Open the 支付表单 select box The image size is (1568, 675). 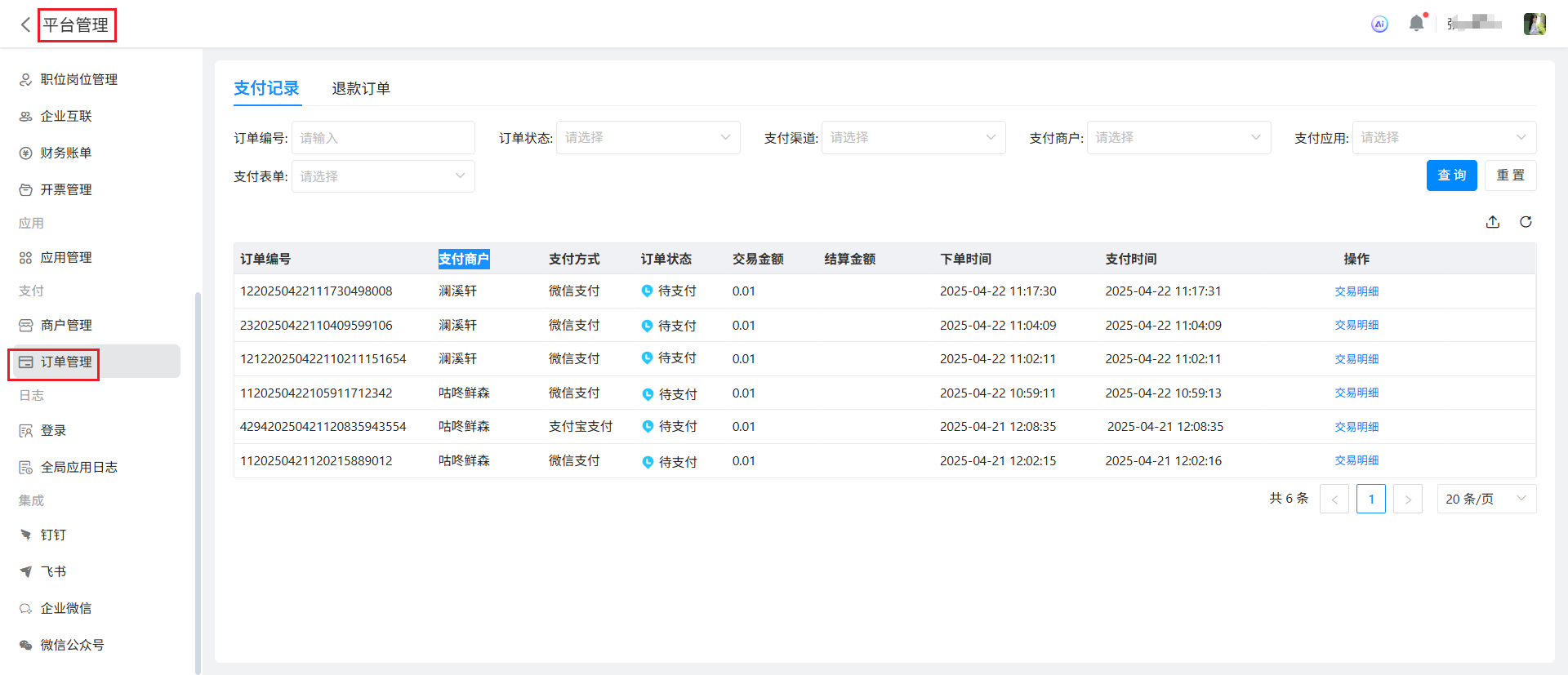pyautogui.click(x=383, y=176)
